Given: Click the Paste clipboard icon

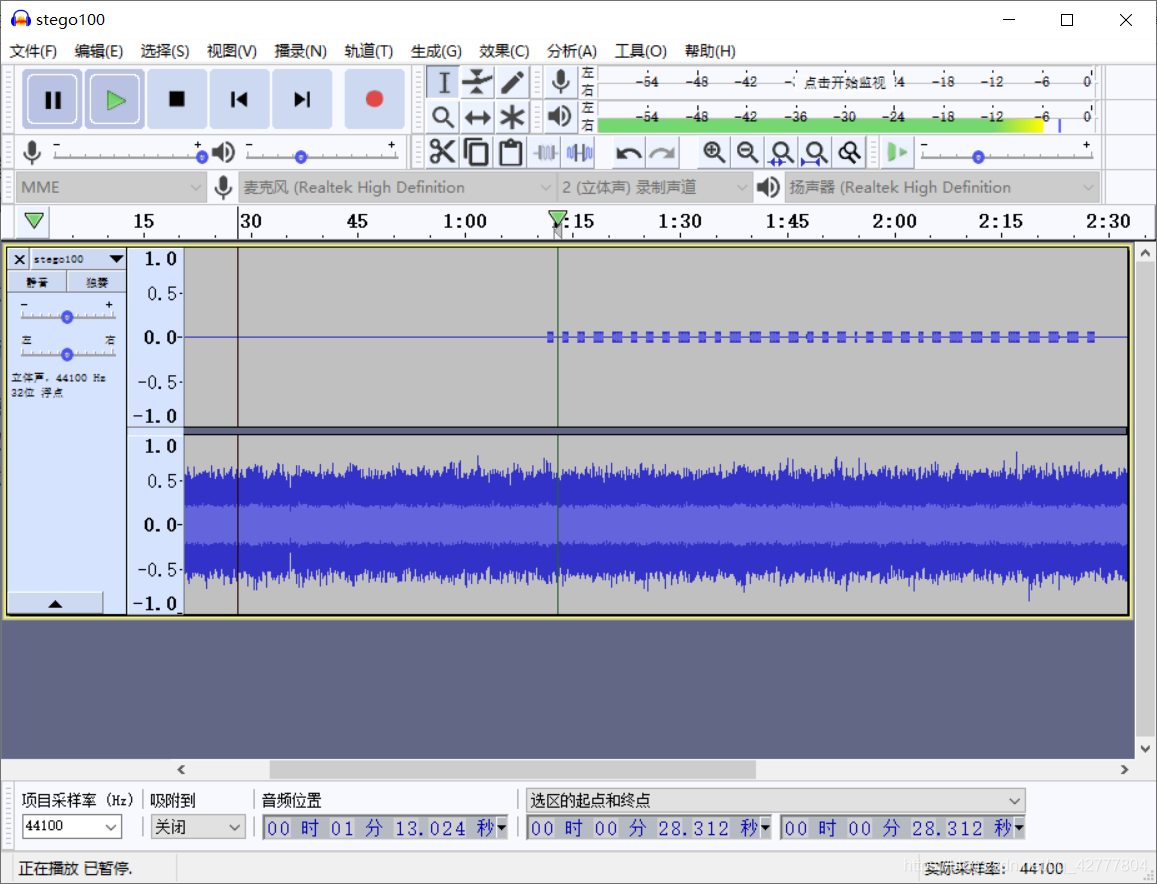Looking at the screenshot, I should click(510, 153).
